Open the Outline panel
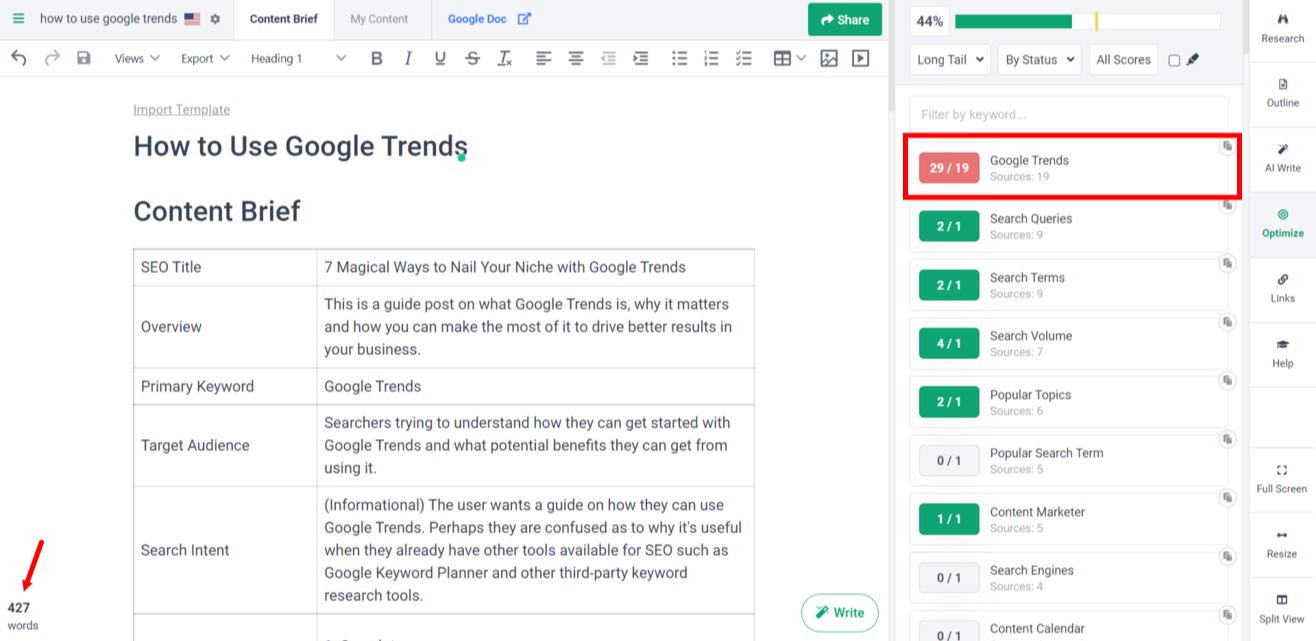The width and height of the screenshot is (1316, 641). [x=1281, y=94]
